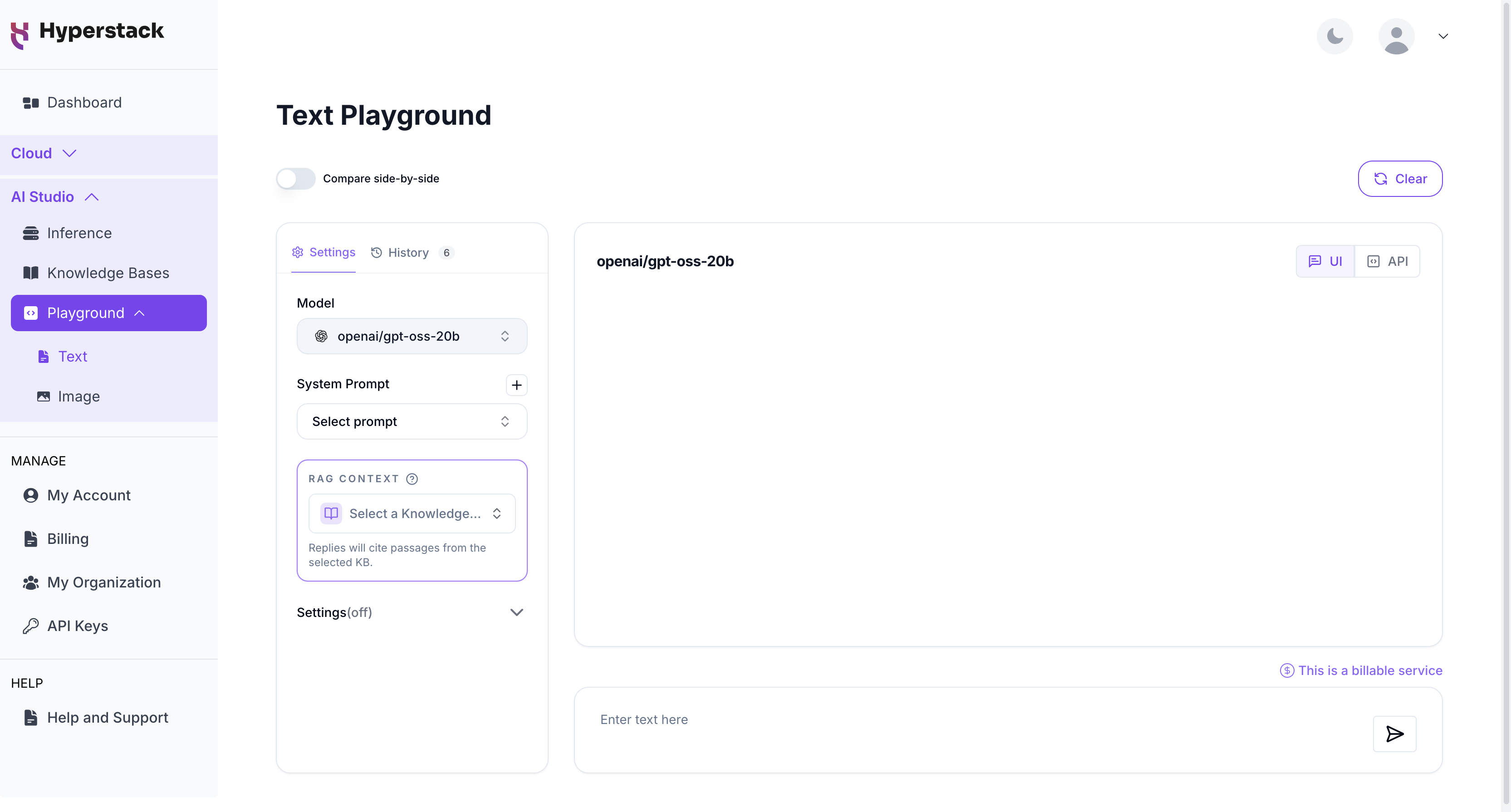Click the send message arrow button

(x=1394, y=734)
